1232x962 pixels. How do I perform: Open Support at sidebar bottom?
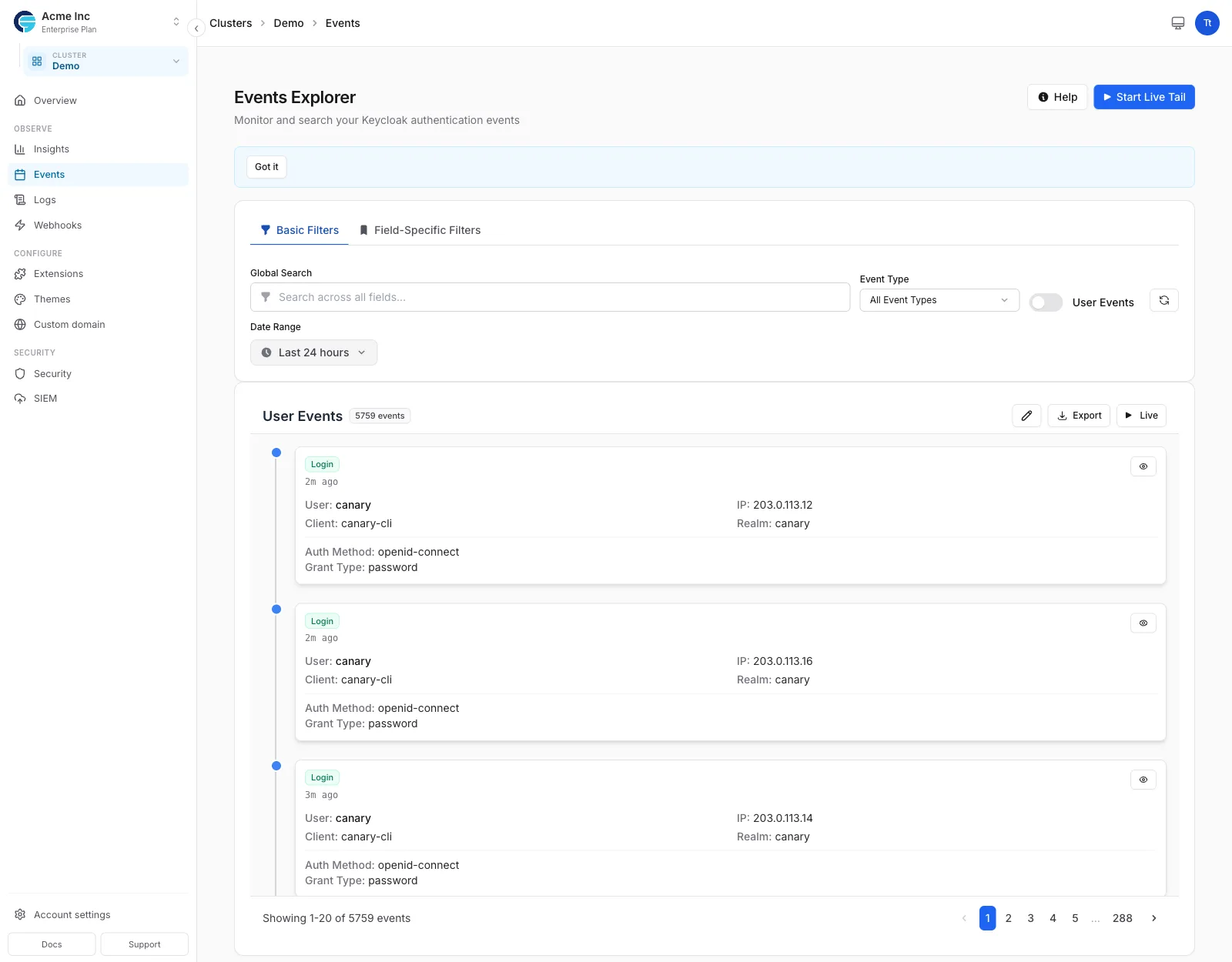pos(144,944)
